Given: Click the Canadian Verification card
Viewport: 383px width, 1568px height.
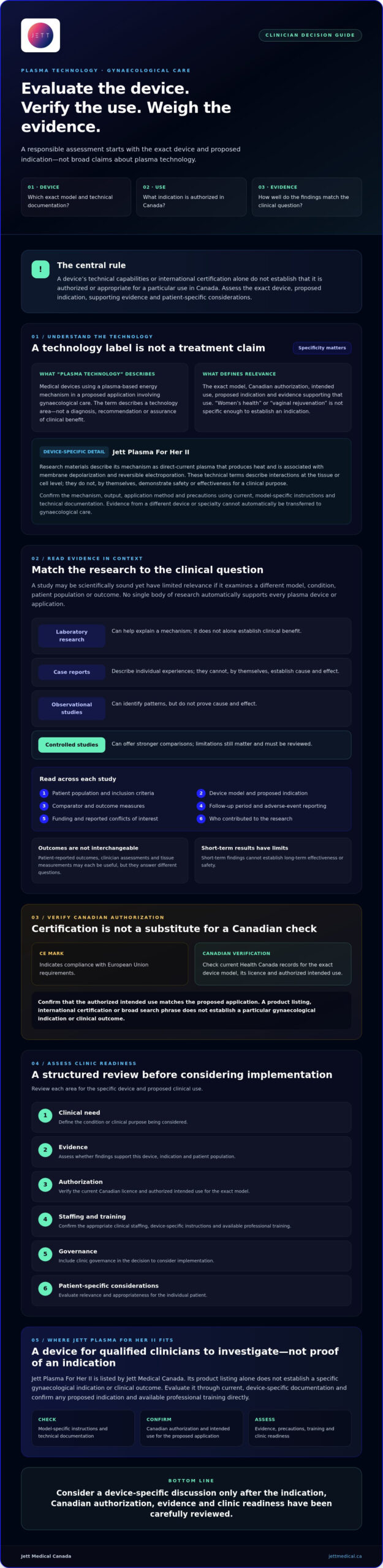Looking at the screenshot, I should pos(273,963).
